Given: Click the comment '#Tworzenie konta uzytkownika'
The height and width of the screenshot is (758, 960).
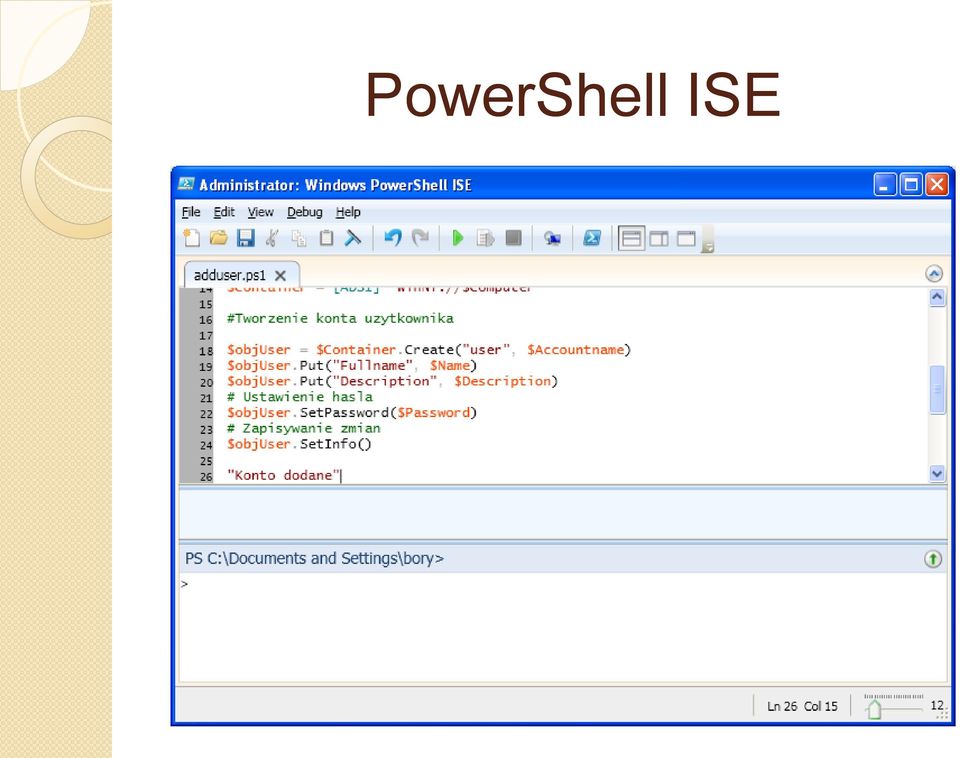Looking at the screenshot, I should [x=340, y=318].
